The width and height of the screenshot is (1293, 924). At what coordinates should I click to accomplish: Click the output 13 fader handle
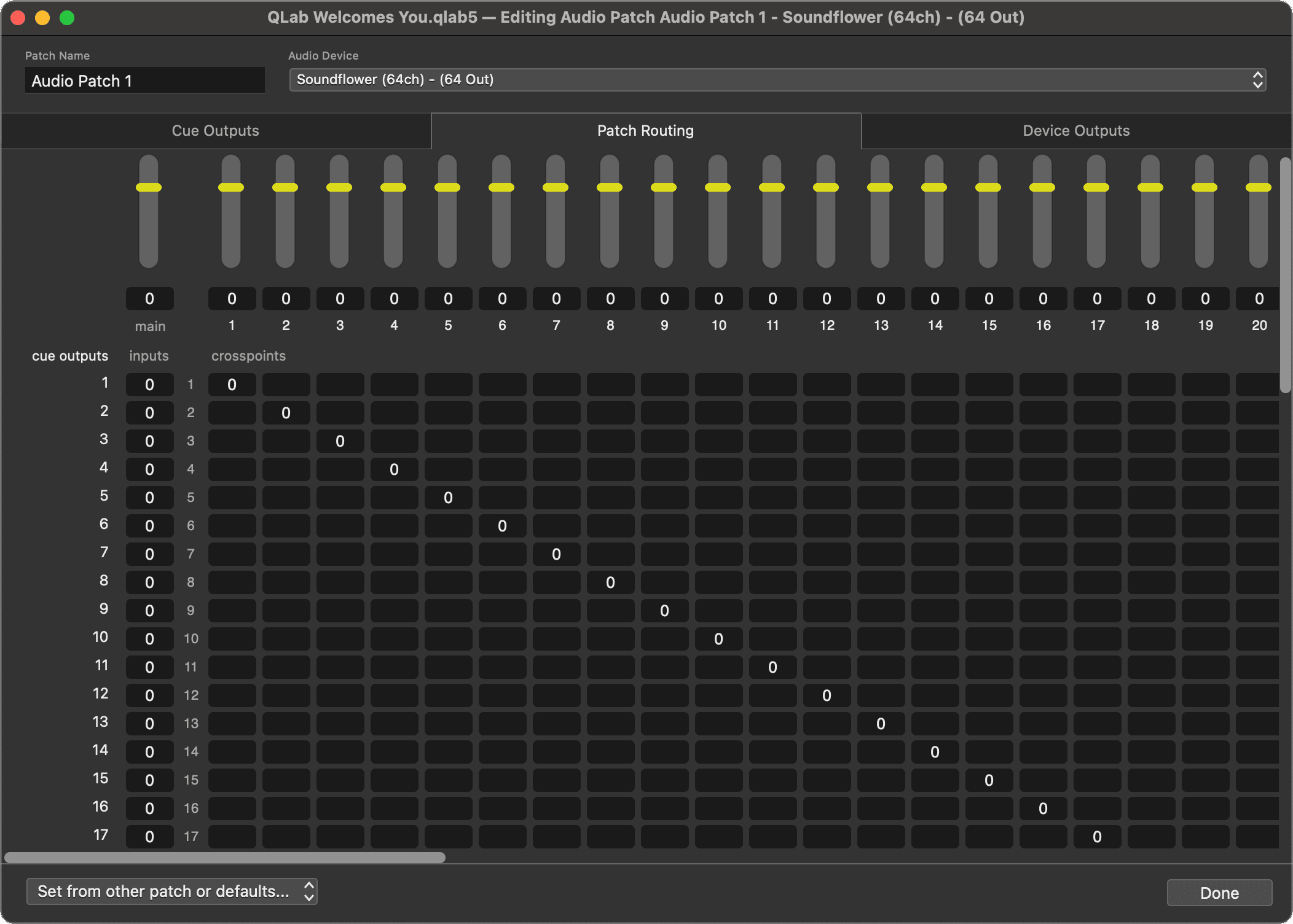(x=880, y=187)
